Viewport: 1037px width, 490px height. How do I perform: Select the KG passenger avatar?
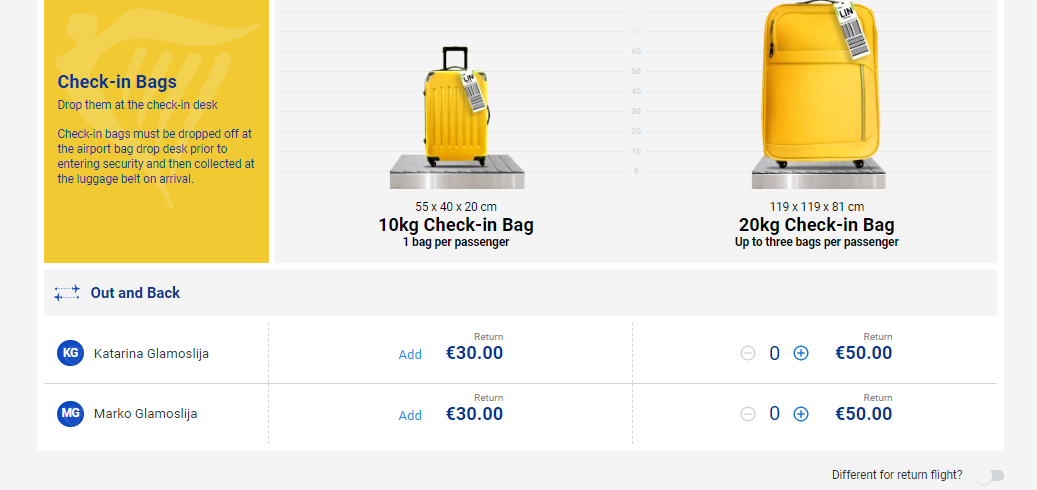tap(70, 353)
